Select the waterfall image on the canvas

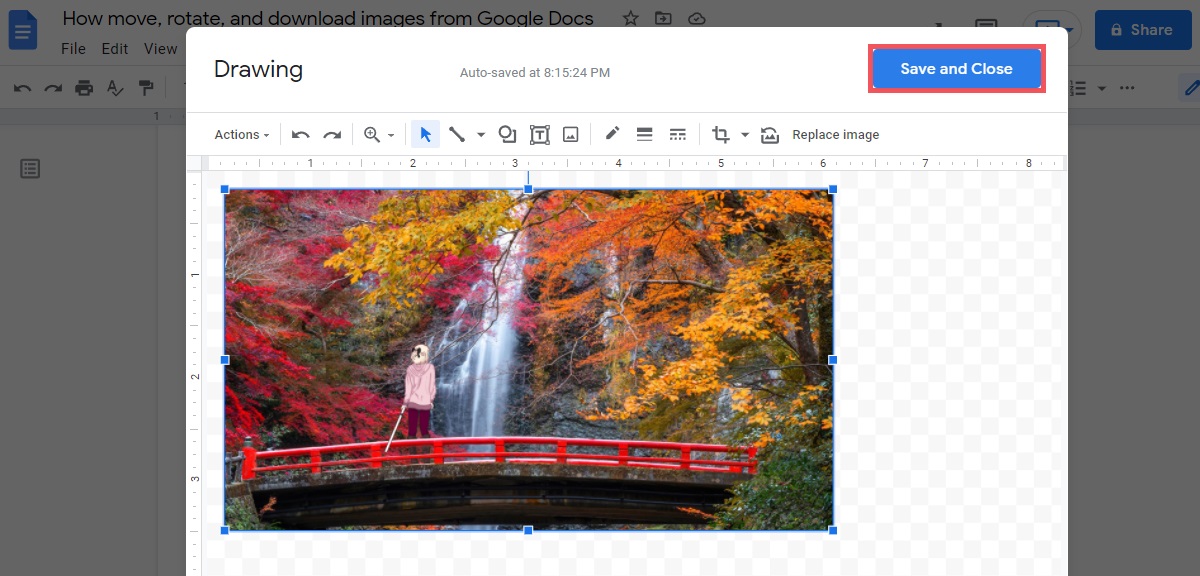[x=528, y=360]
